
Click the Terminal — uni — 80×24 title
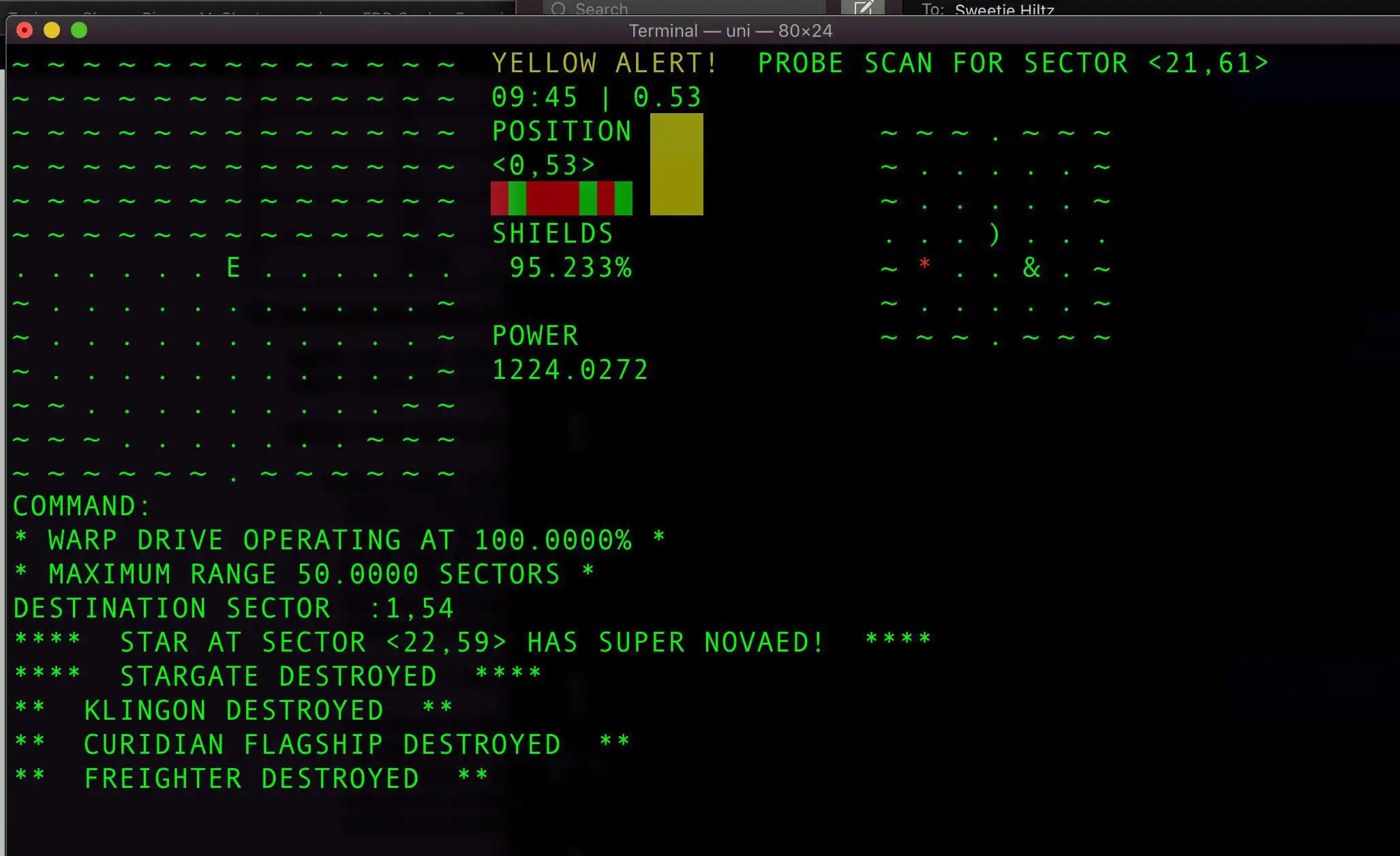730,31
